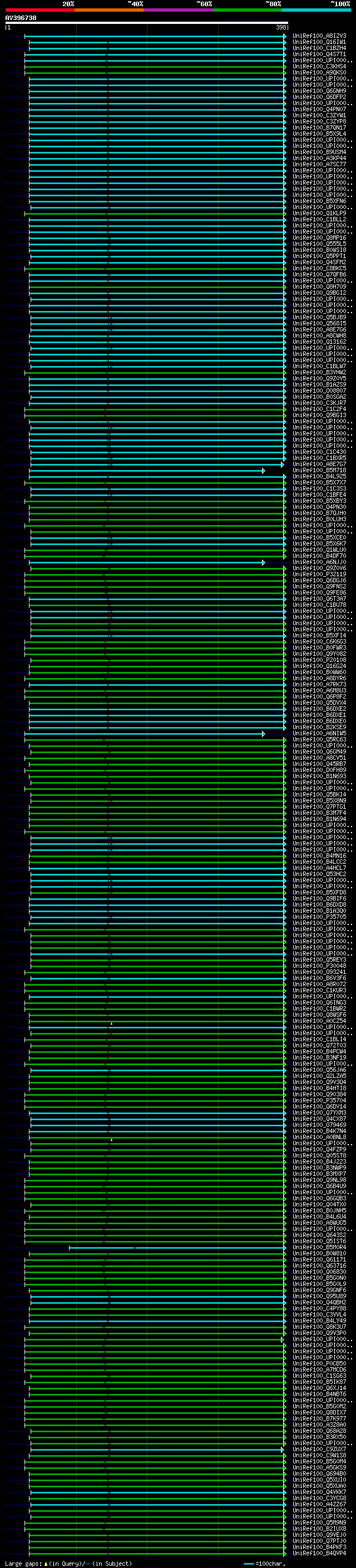Click the label UniRef100_Q4VKK7
Image resolution: width=356 pixels, height=1568 pixels.
[x=319, y=1492]
